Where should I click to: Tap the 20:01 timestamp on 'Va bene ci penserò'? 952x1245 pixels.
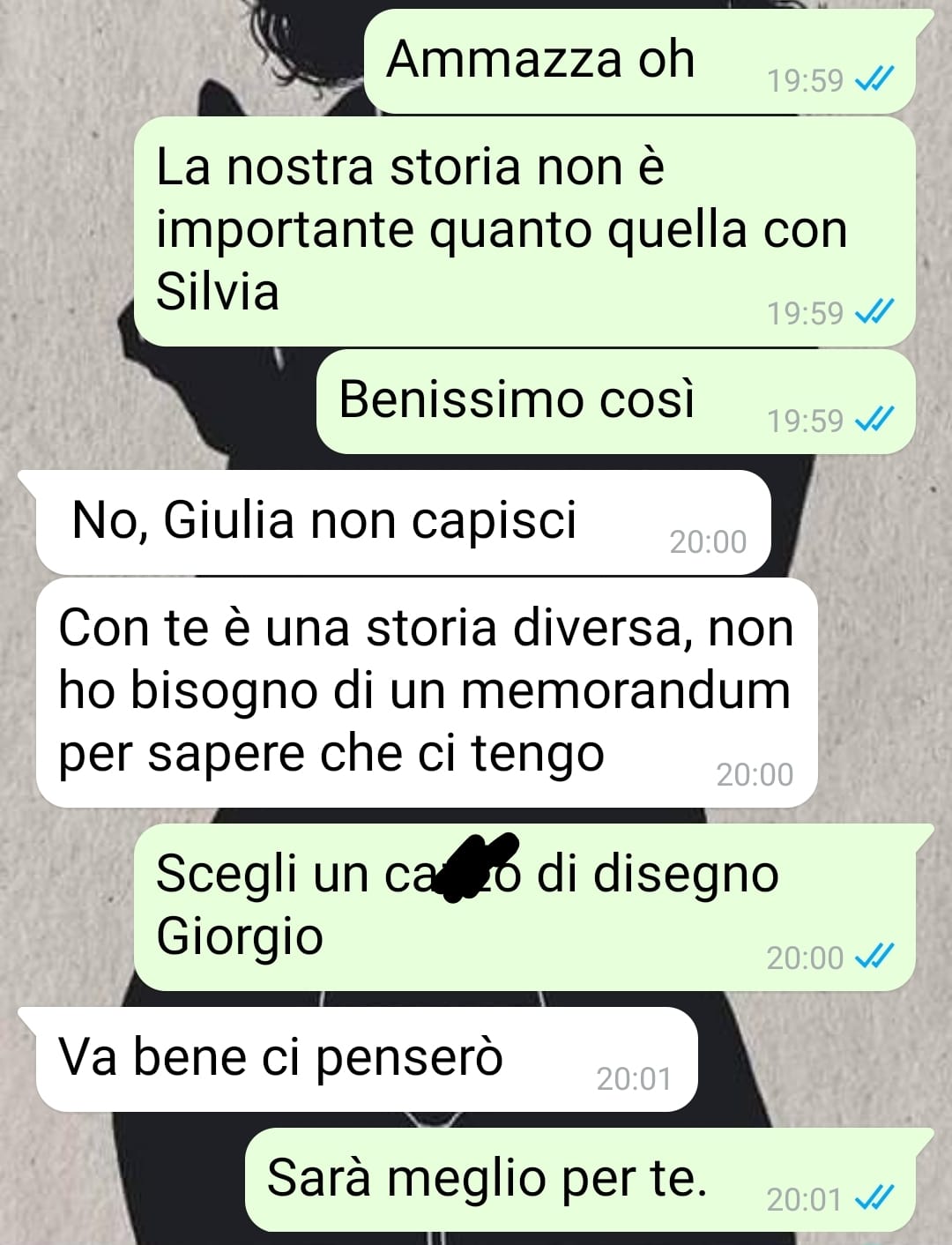coord(634,1078)
